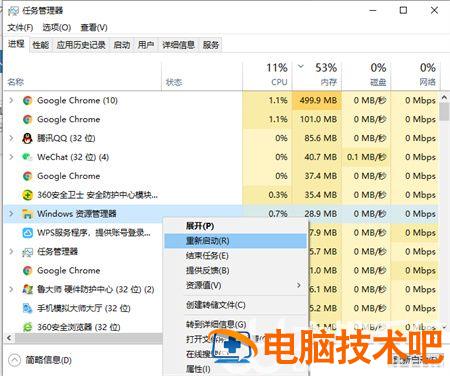The image size is (450, 376).
Task: Collapse to 简略信息(D) view
Action: (40, 360)
